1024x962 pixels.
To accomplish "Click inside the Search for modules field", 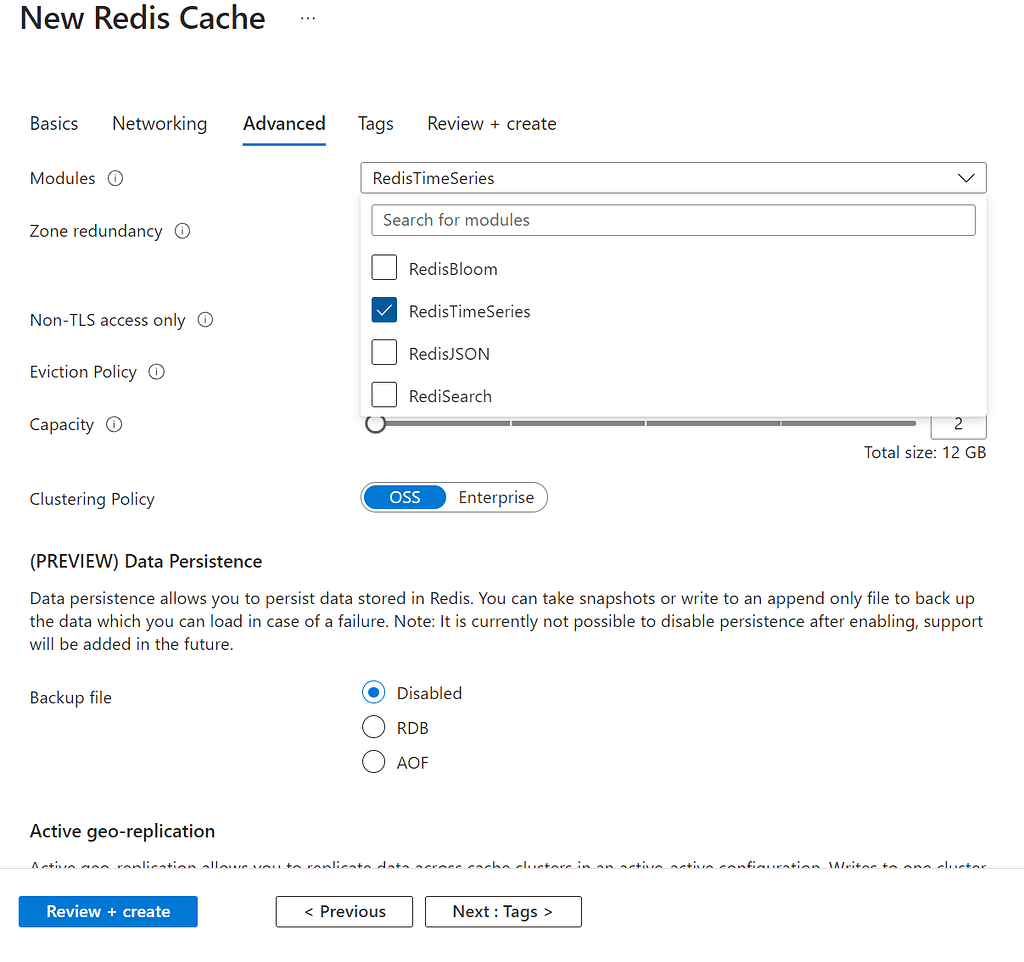I will point(673,220).
